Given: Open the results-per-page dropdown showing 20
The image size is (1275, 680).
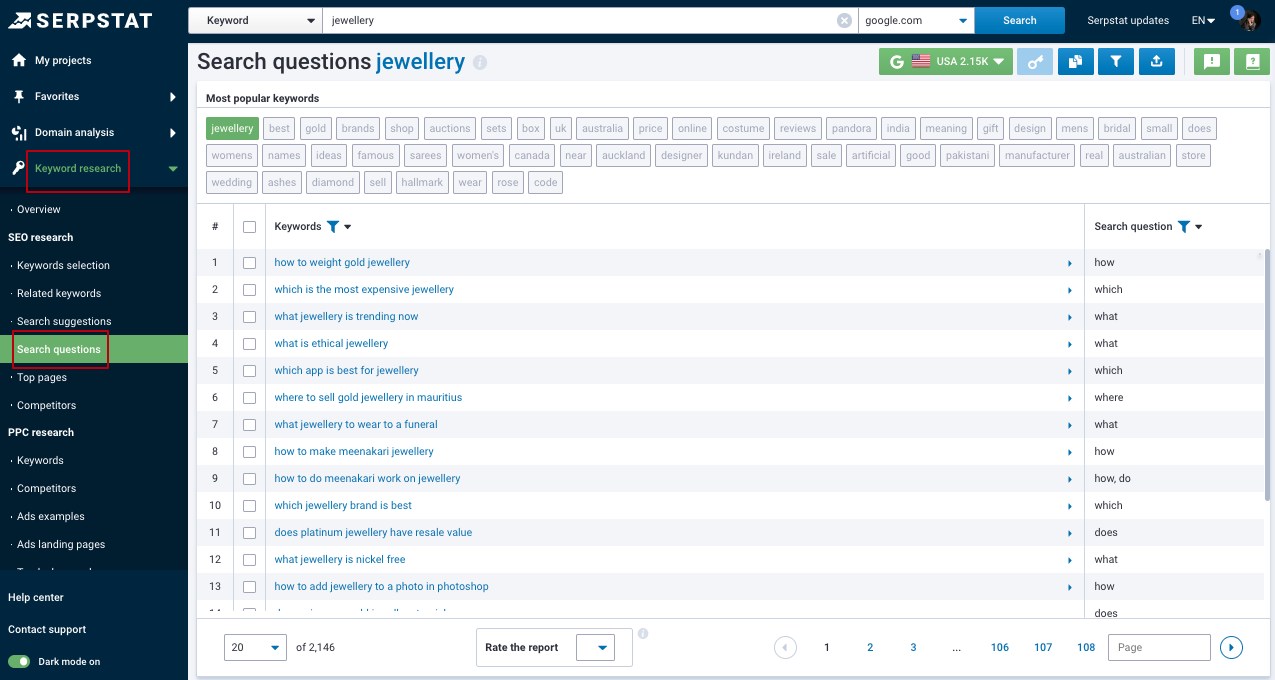Looking at the screenshot, I should pyautogui.click(x=254, y=647).
